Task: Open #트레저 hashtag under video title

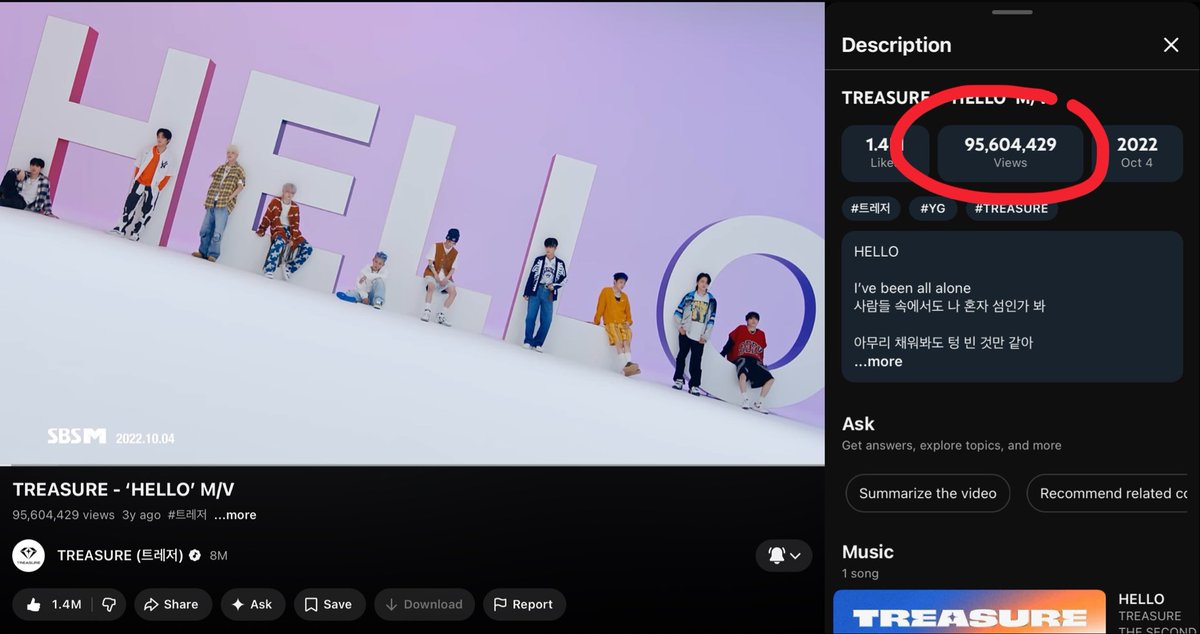Action: [187, 515]
